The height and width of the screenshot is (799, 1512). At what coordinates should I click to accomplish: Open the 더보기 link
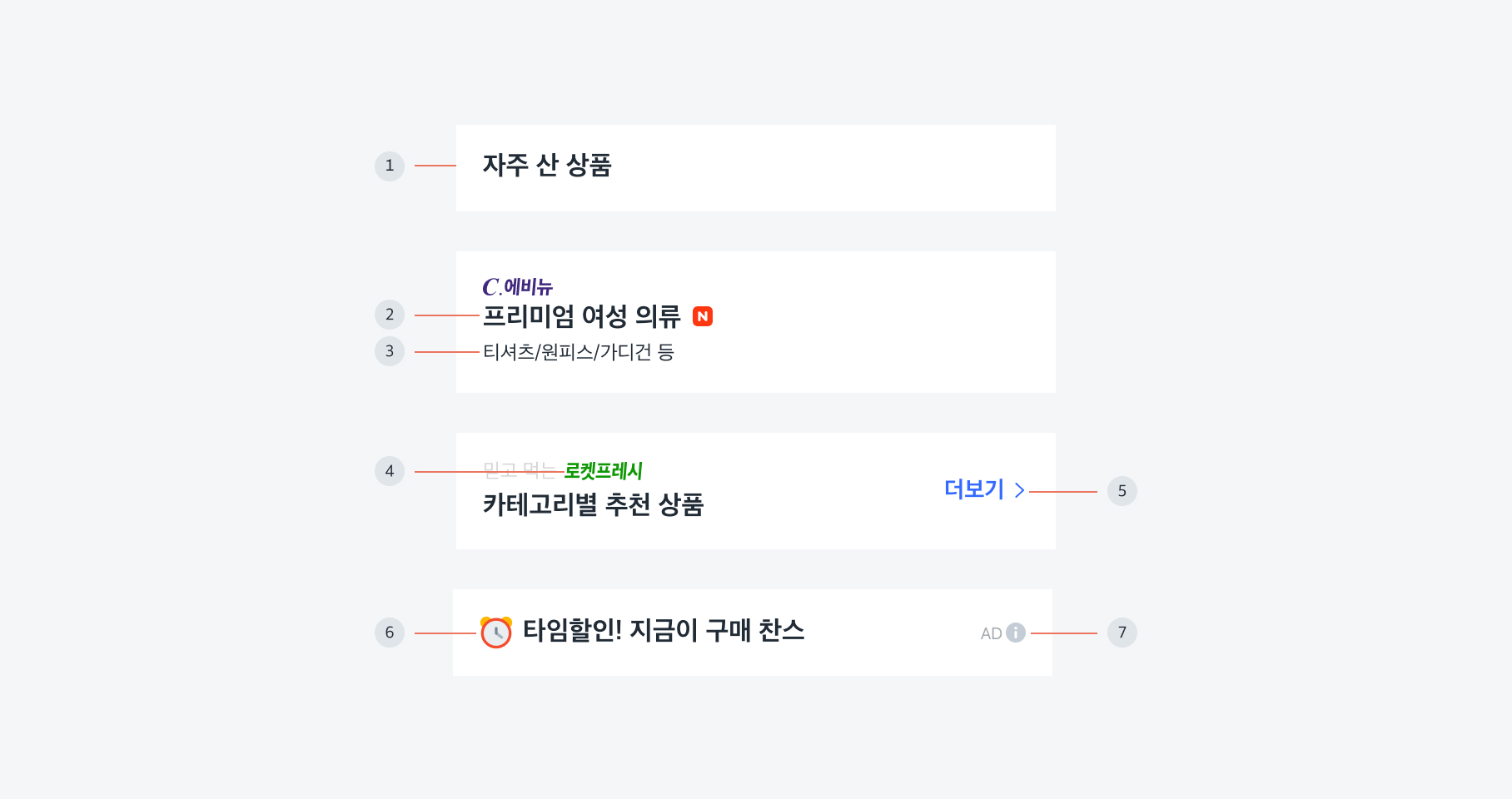tap(974, 489)
